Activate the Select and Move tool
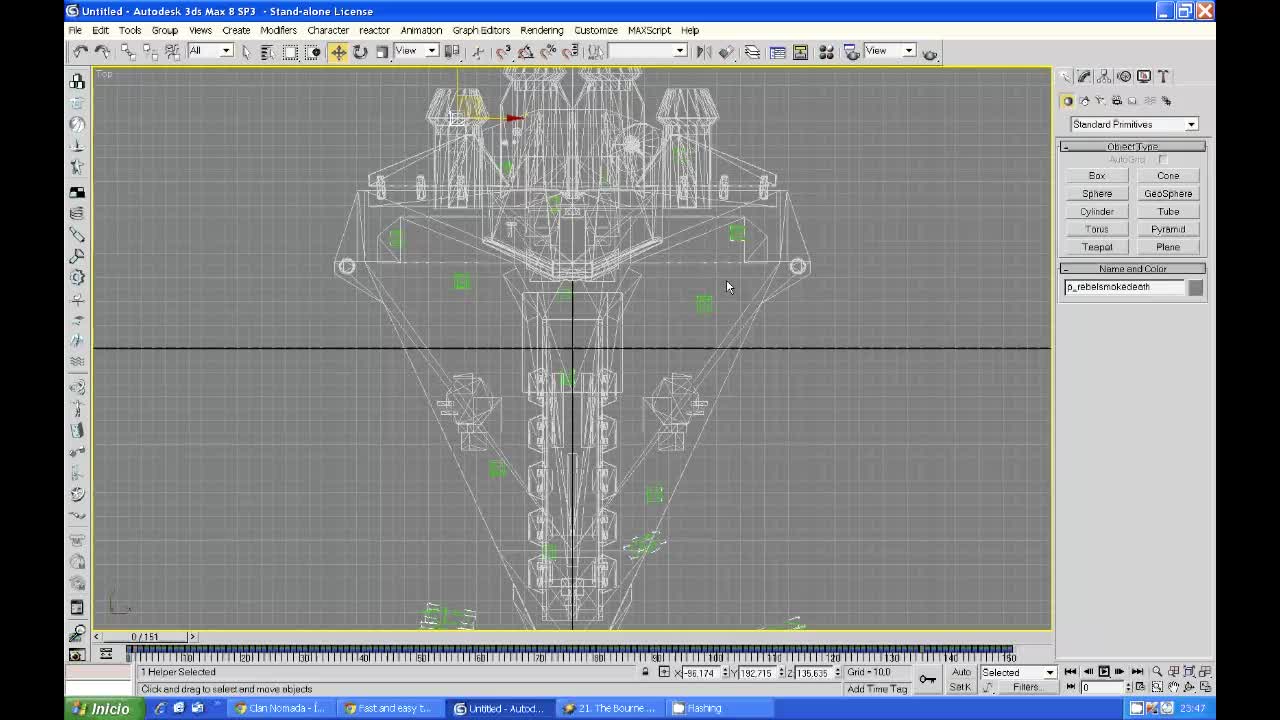This screenshot has height=720, width=1280. pos(338,52)
